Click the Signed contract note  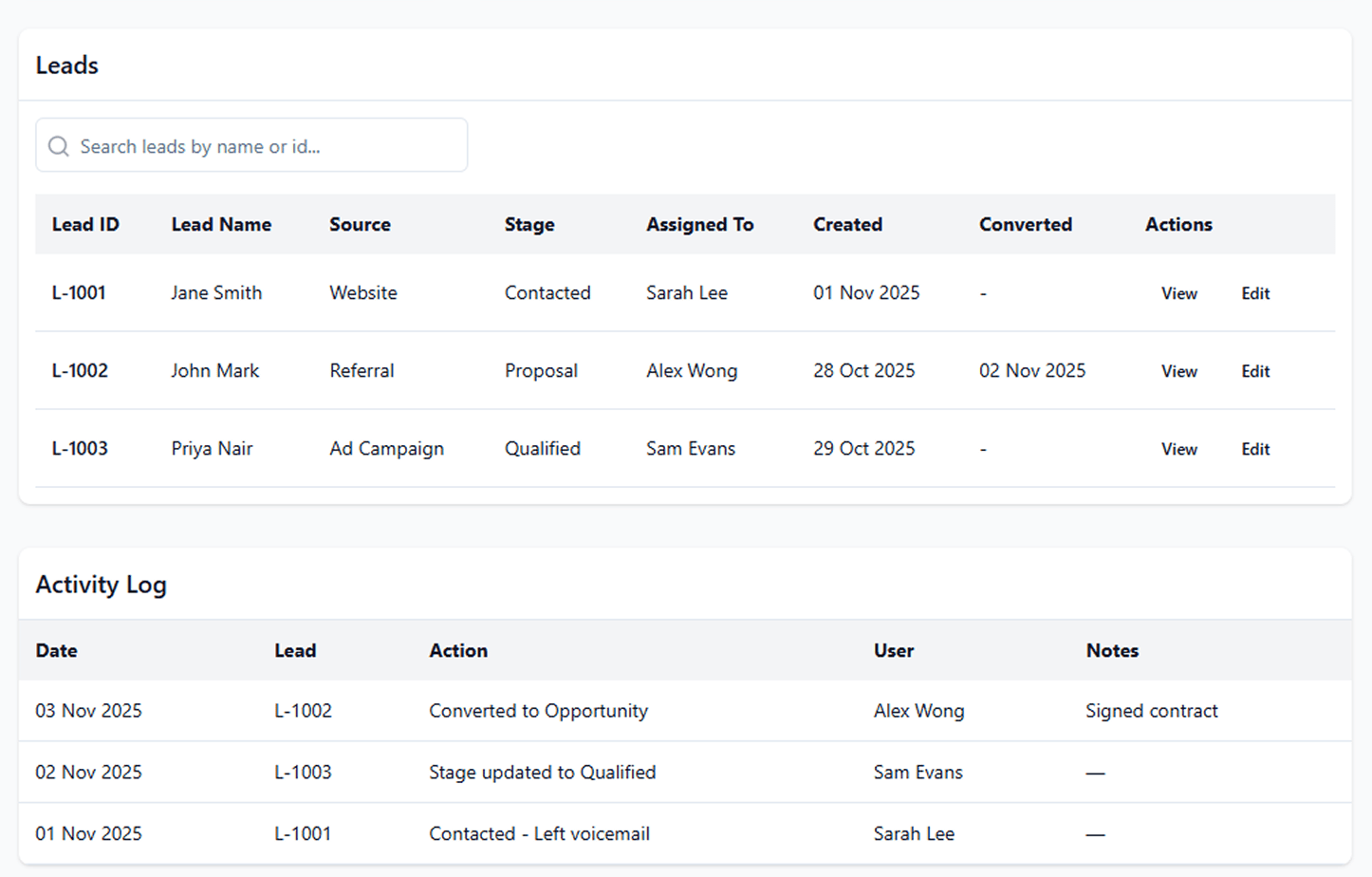(1151, 711)
